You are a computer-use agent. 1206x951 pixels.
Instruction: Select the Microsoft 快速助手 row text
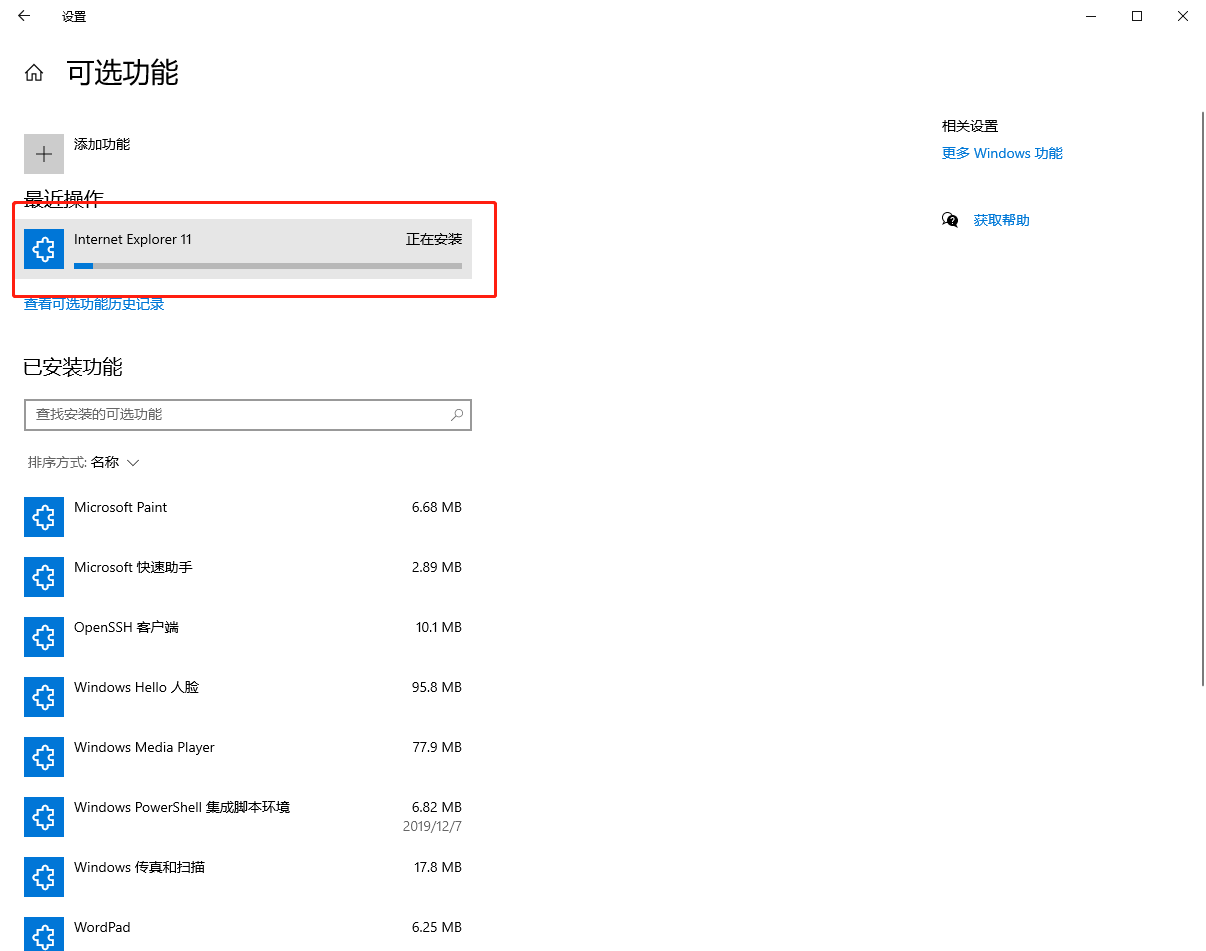click(x=133, y=567)
